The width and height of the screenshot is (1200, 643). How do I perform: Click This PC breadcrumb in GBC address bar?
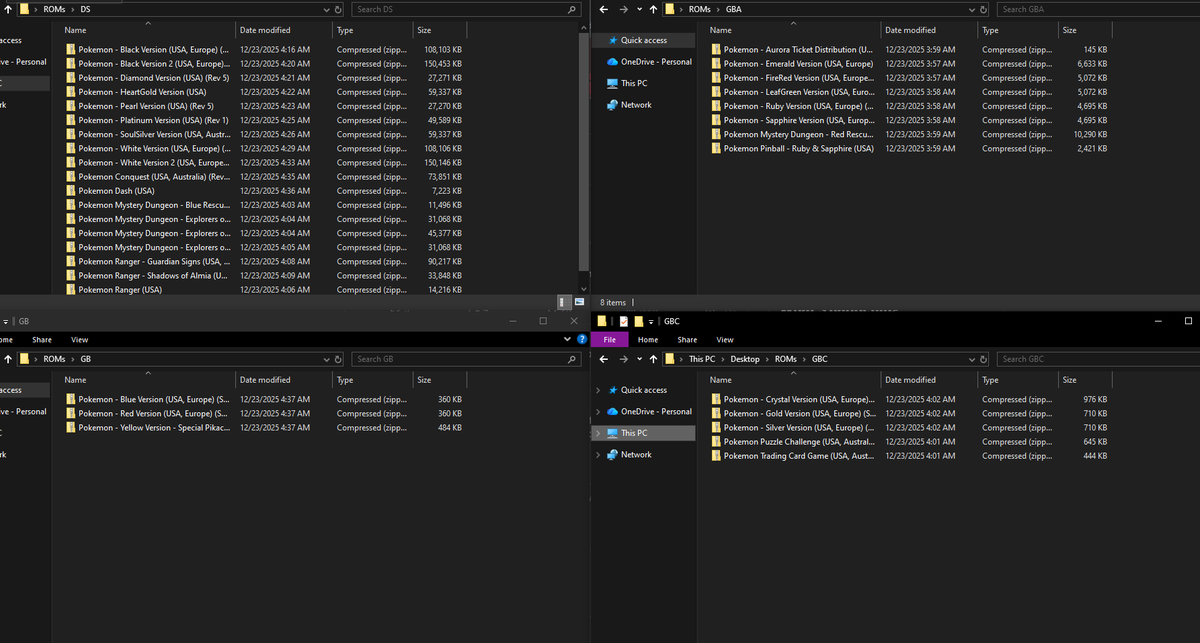[702, 359]
